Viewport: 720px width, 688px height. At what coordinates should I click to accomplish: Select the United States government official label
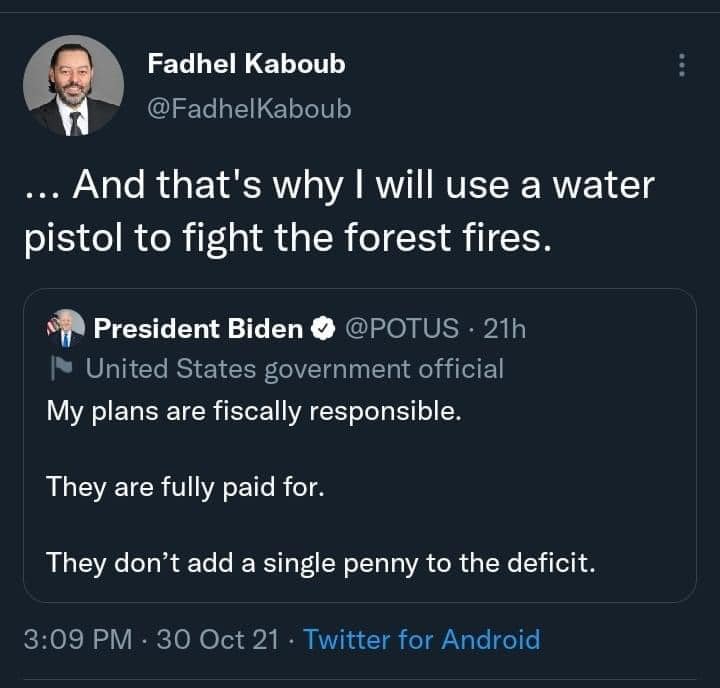pos(295,369)
